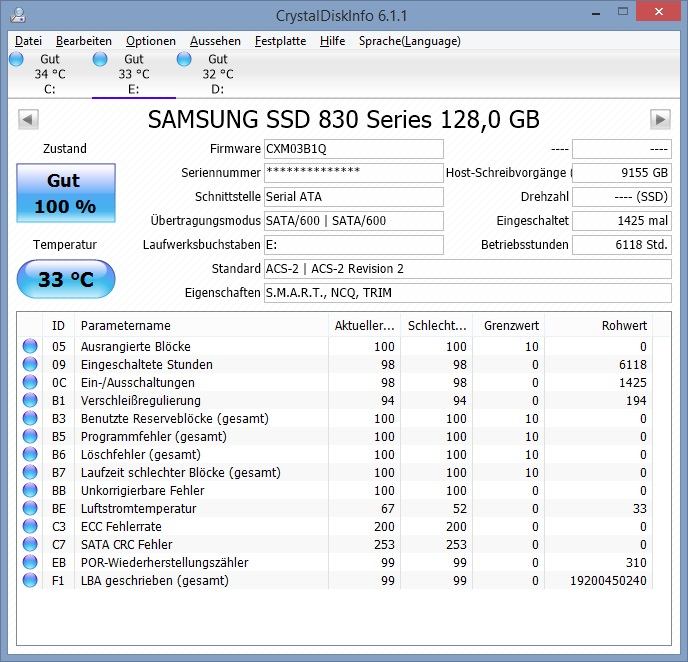This screenshot has width=688, height=662.
Task: Click status orb for ID 05 row
Action: pyautogui.click(x=30, y=346)
